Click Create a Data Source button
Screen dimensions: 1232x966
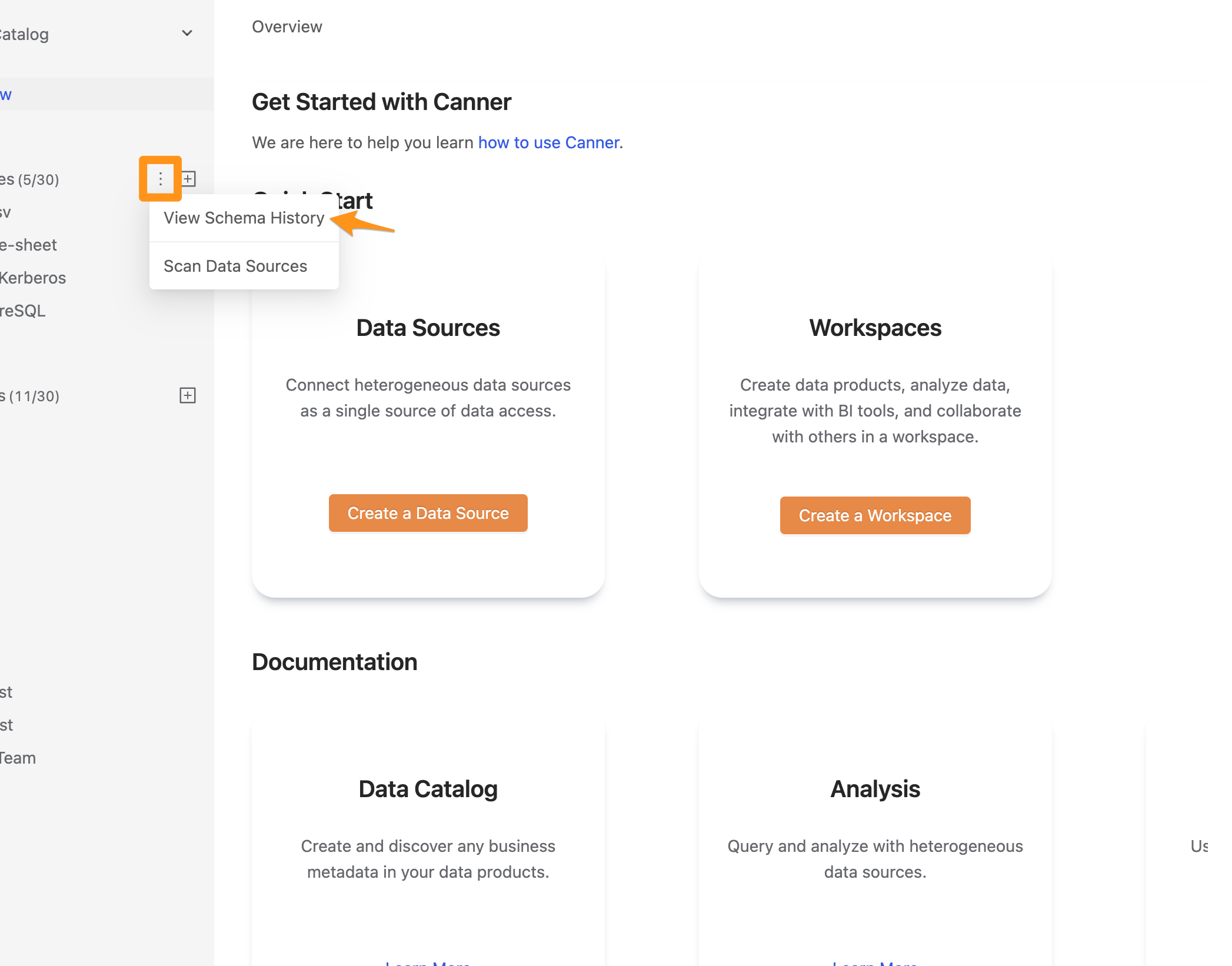[x=428, y=513]
